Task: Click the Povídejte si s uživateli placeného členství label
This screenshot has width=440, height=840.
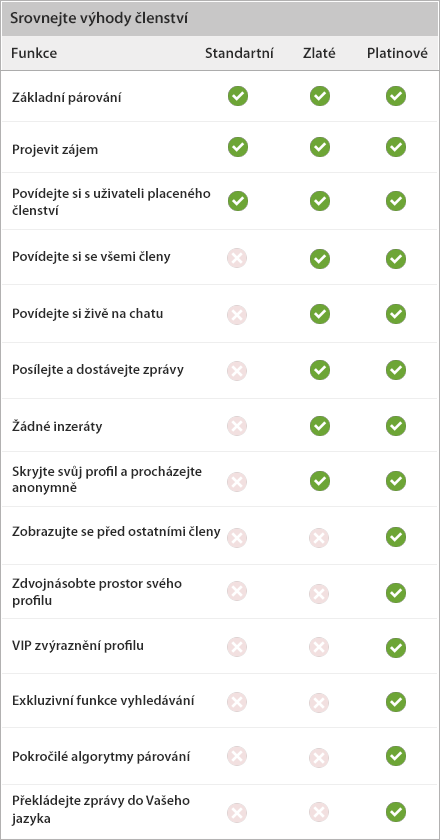Action: tap(111, 201)
